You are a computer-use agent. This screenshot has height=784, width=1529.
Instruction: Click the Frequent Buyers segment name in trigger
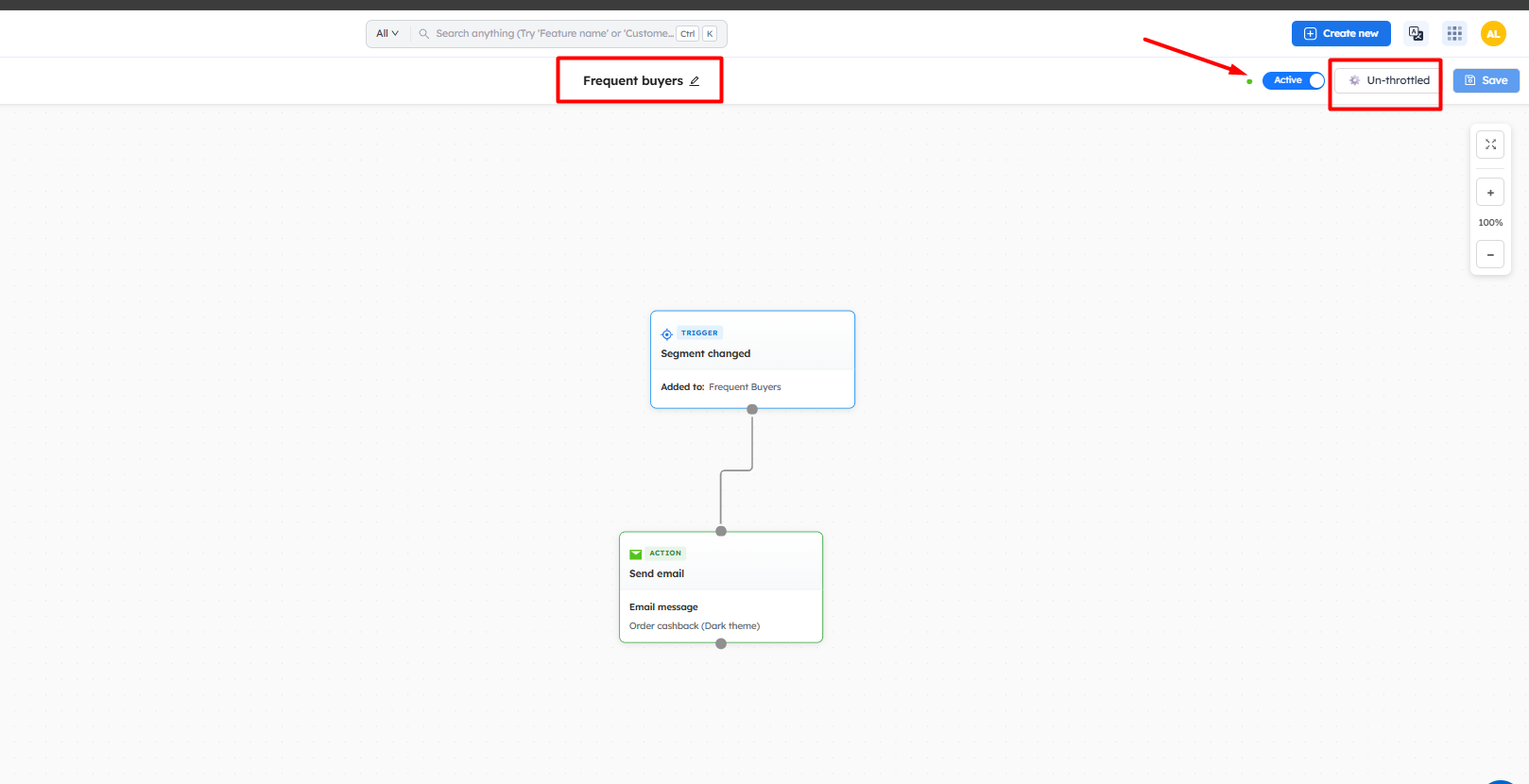click(x=745, y=387)
